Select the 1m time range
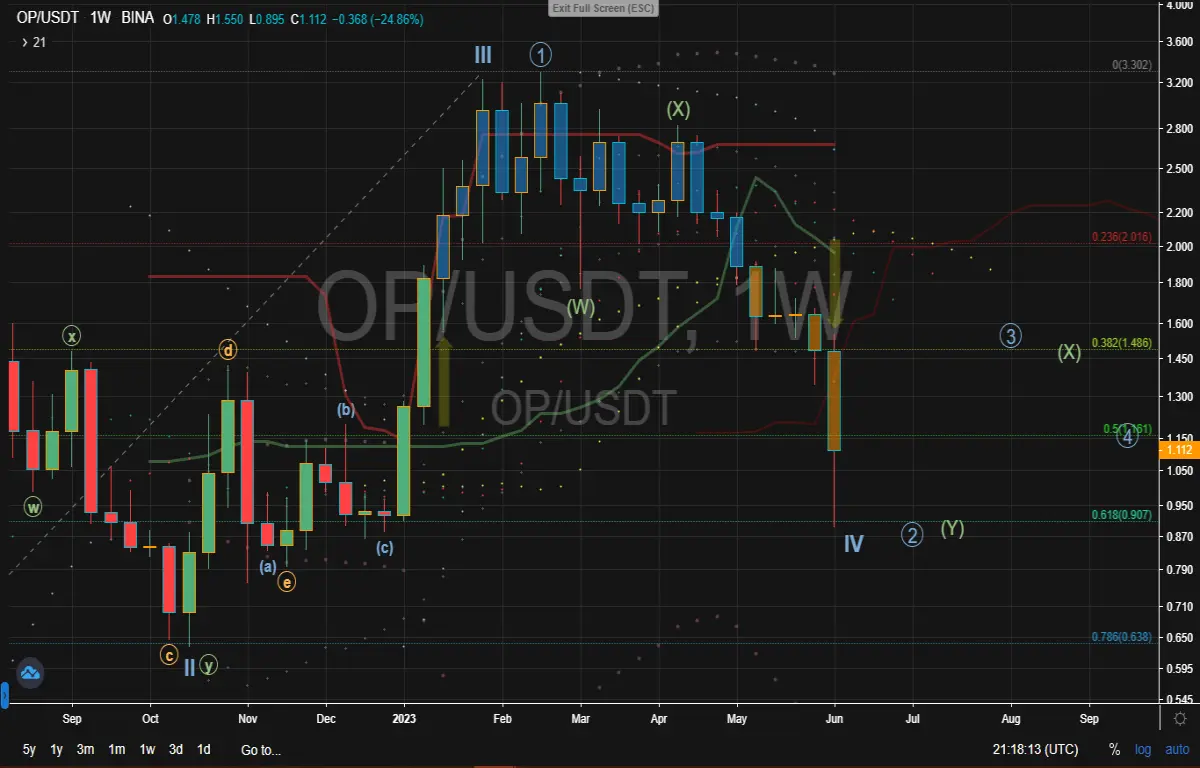This screenshot has width=1200, height=768. tap(117, 750)
